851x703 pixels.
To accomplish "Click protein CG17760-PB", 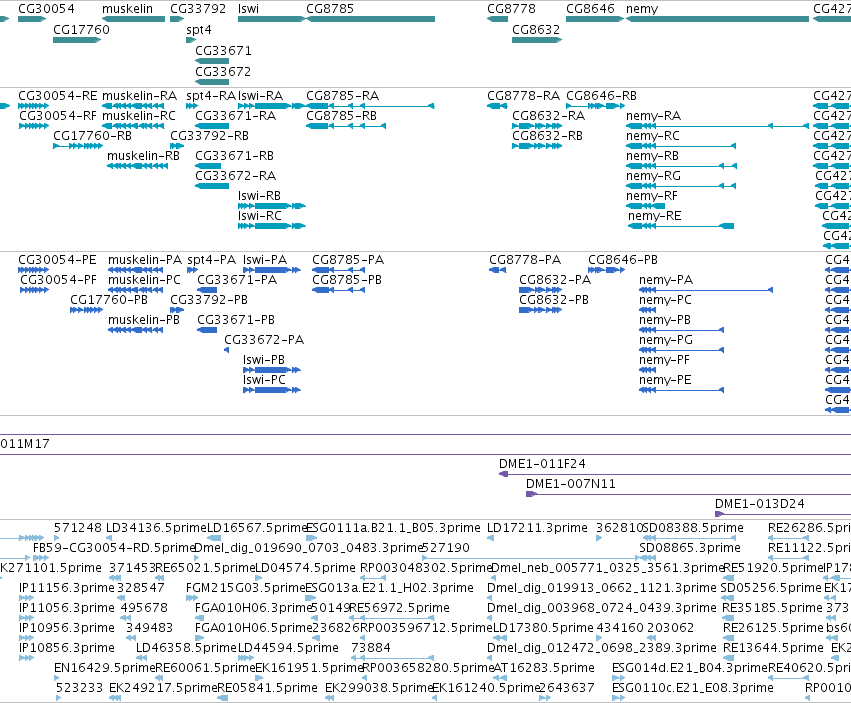I will pyautogui.click(x=109, y=300).
